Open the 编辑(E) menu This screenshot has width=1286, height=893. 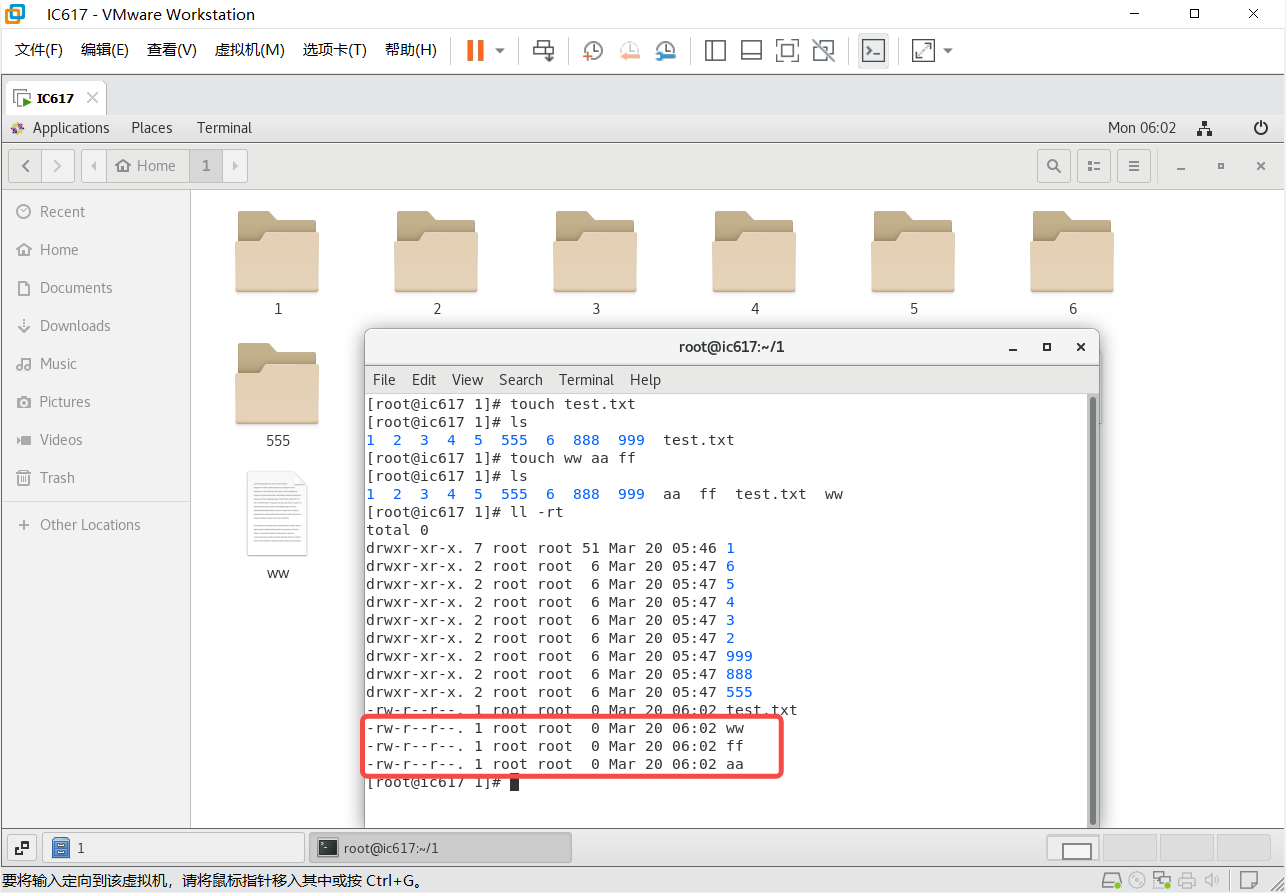(105, 50)
